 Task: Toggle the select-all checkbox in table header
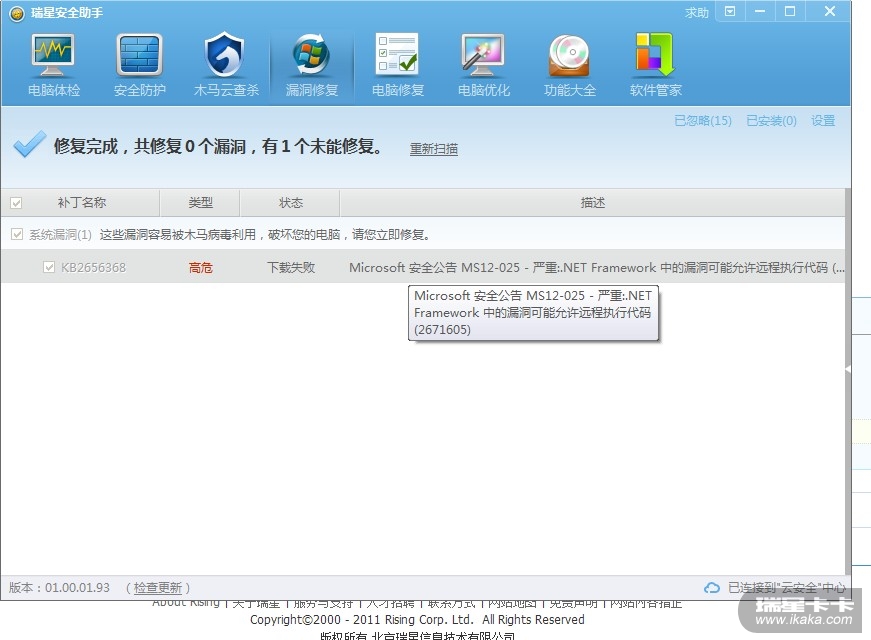click(x=16, y=203)
